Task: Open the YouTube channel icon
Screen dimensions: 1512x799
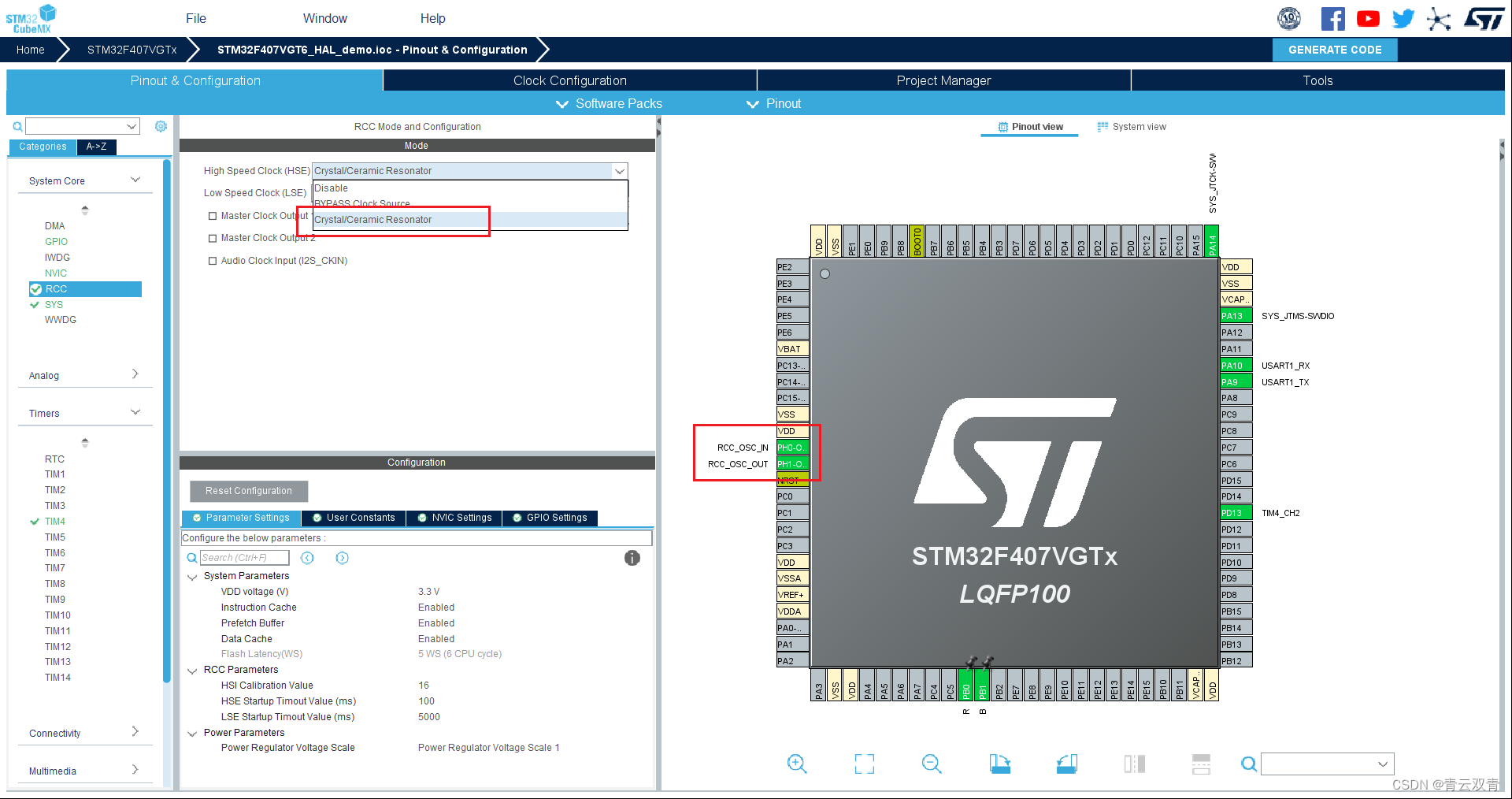Action: tap(1368, 18)
